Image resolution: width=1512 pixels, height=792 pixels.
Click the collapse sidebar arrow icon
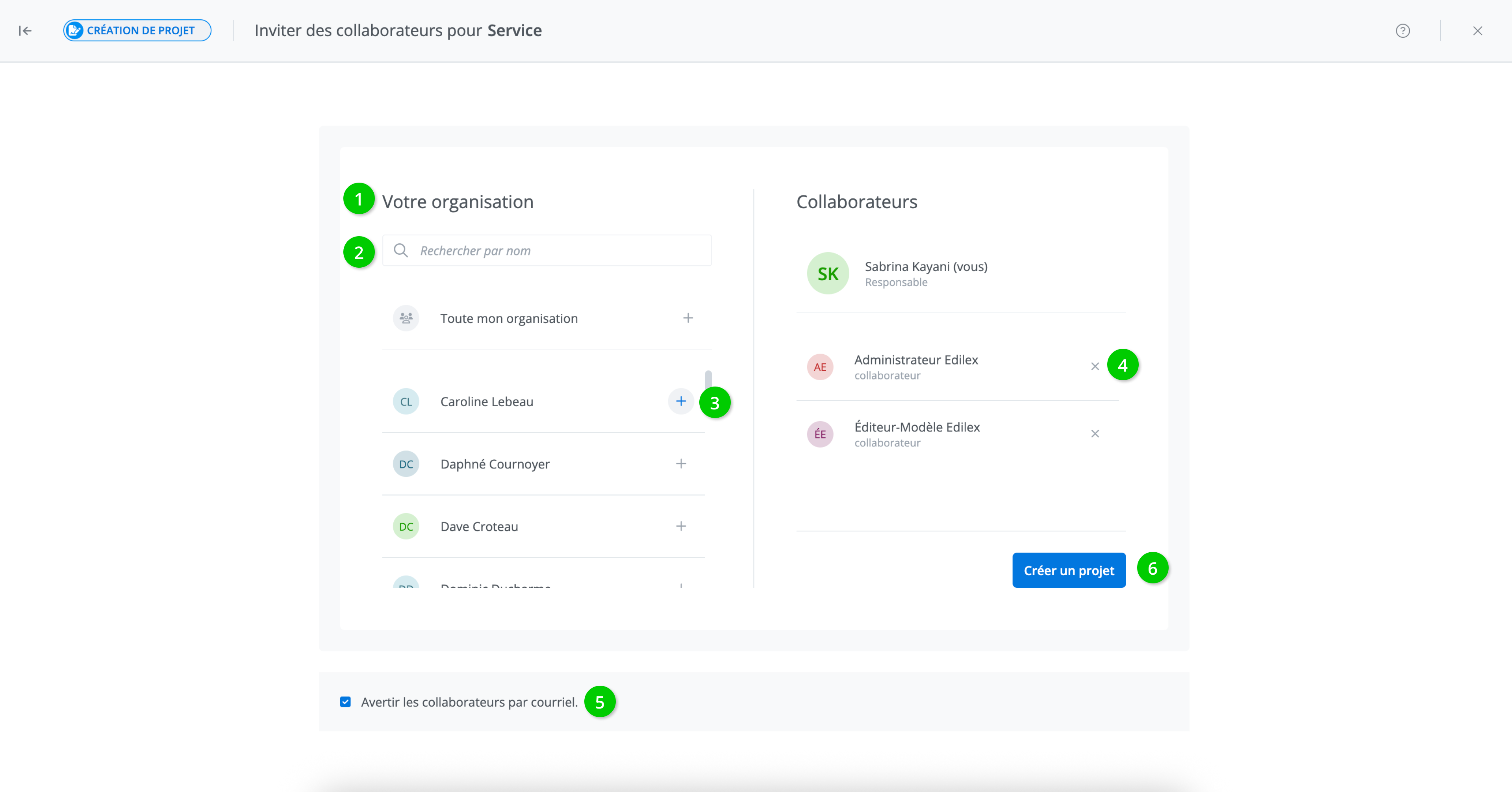pyautogui.click(x=25, y=30)
